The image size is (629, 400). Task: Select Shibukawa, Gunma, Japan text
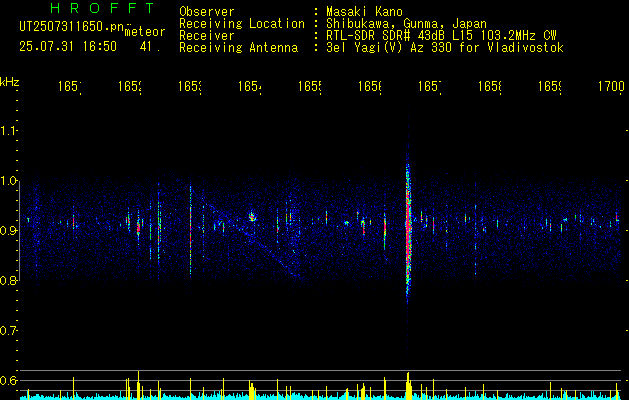(x=406, y=24)
